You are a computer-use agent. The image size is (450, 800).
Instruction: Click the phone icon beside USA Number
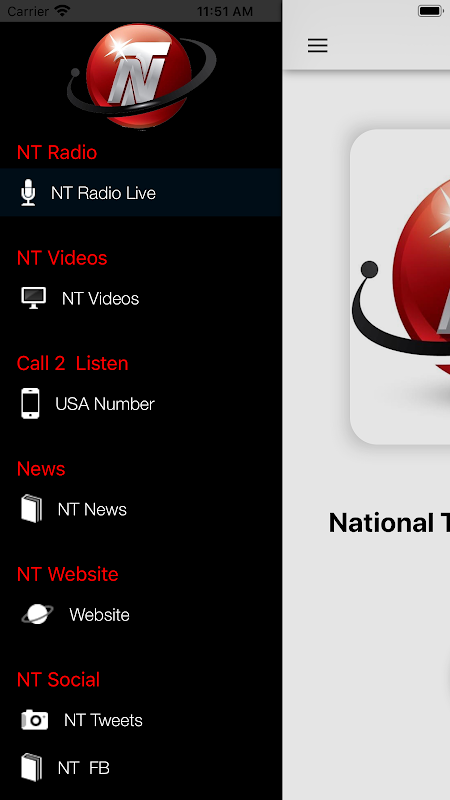[30, 404]
